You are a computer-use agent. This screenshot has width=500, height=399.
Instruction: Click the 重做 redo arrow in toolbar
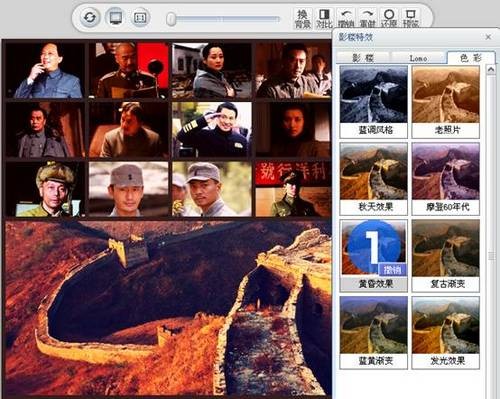(x=368, y=19)
